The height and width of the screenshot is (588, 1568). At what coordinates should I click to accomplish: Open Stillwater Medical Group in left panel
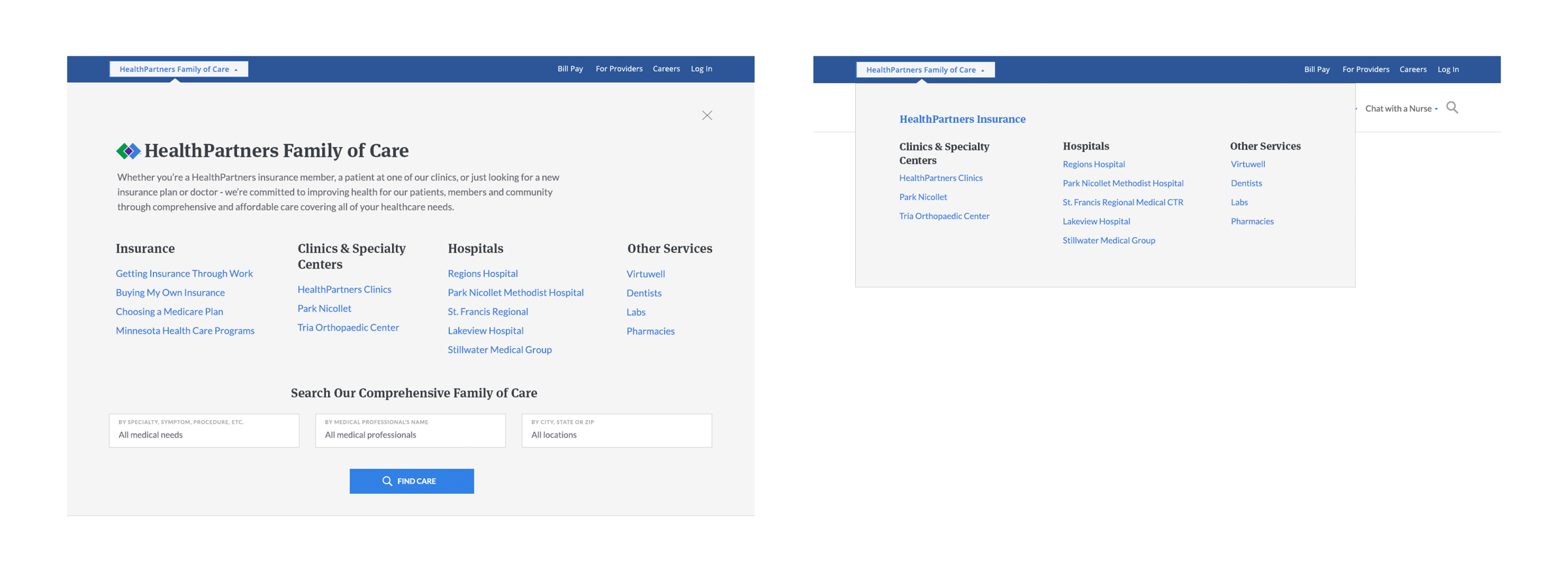(x=500, y=350)
